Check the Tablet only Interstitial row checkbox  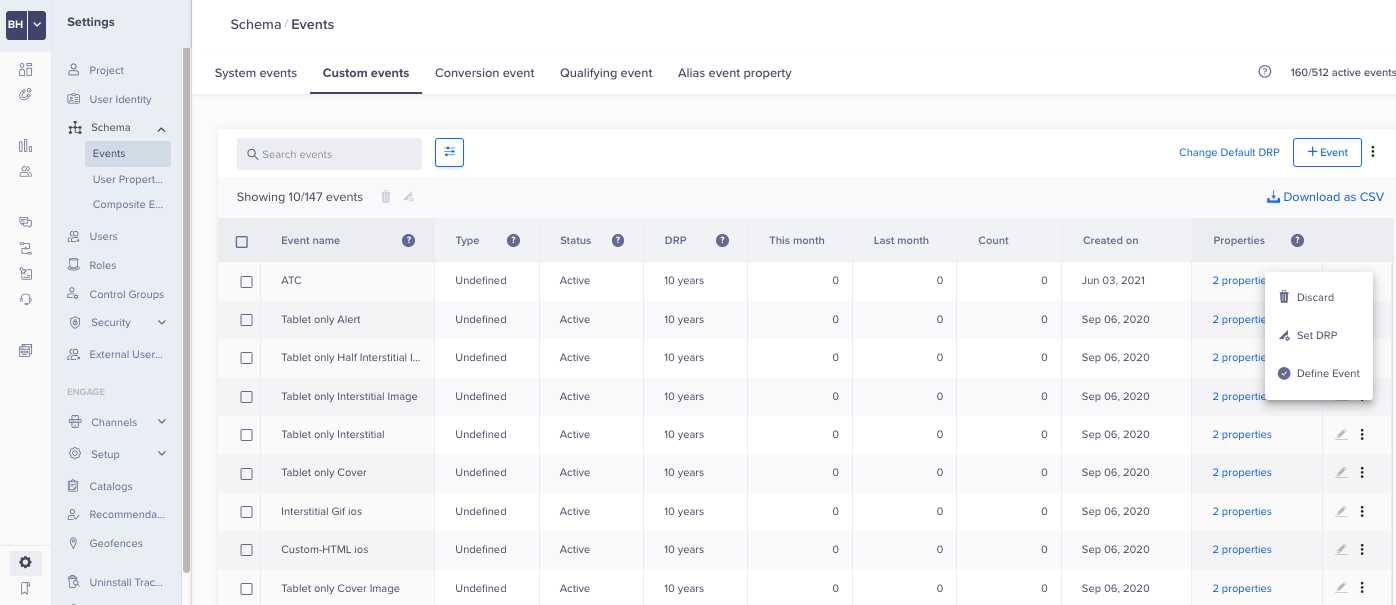click(x=246, y=435)
